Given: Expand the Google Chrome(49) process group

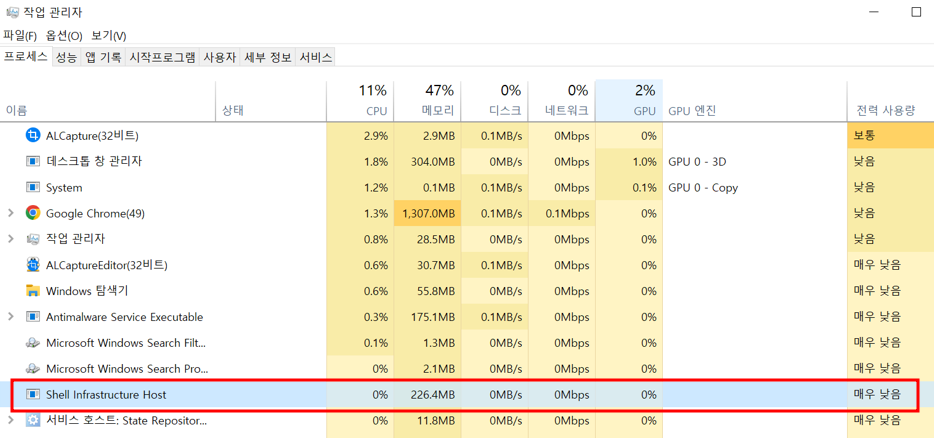Looking at the screenshot, I should point(10,213).
